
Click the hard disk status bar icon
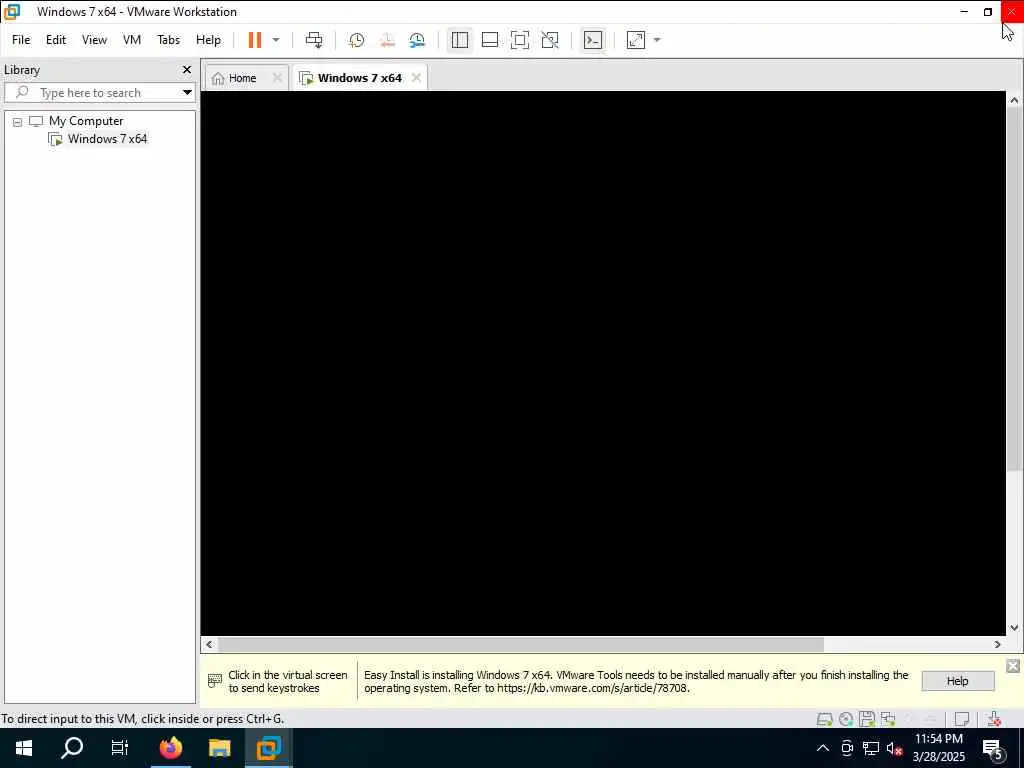coord(825,719)
